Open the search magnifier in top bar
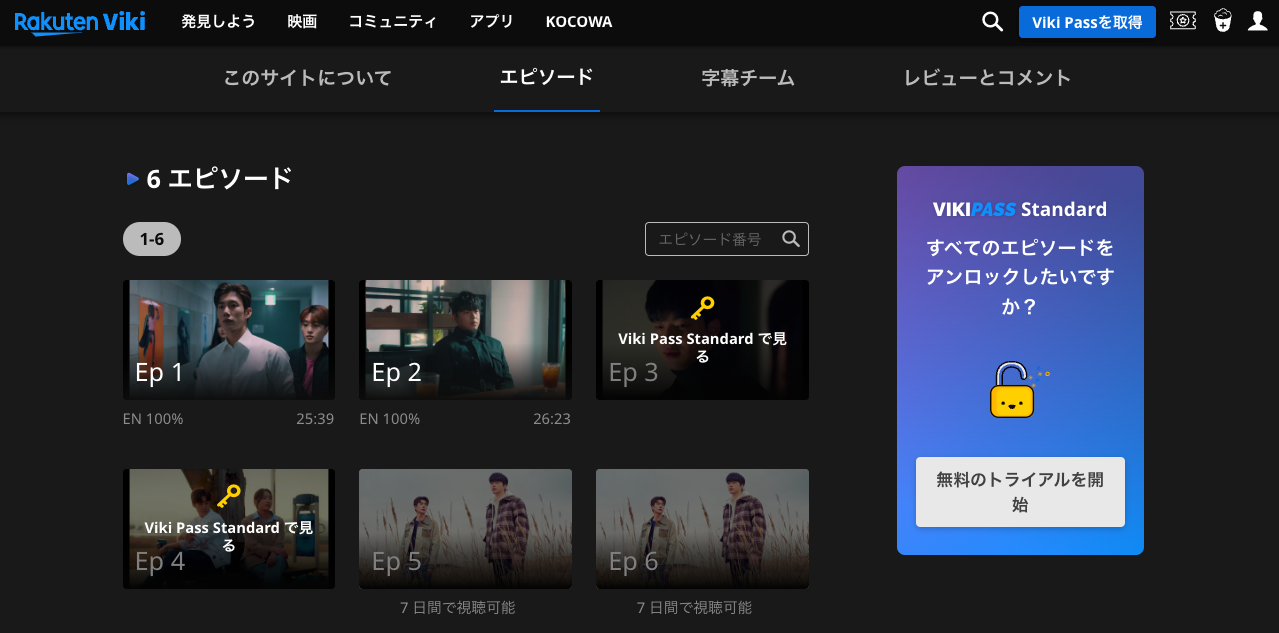Image resolution: width=1279 pixels, height=633 pixels. [992, 21]
